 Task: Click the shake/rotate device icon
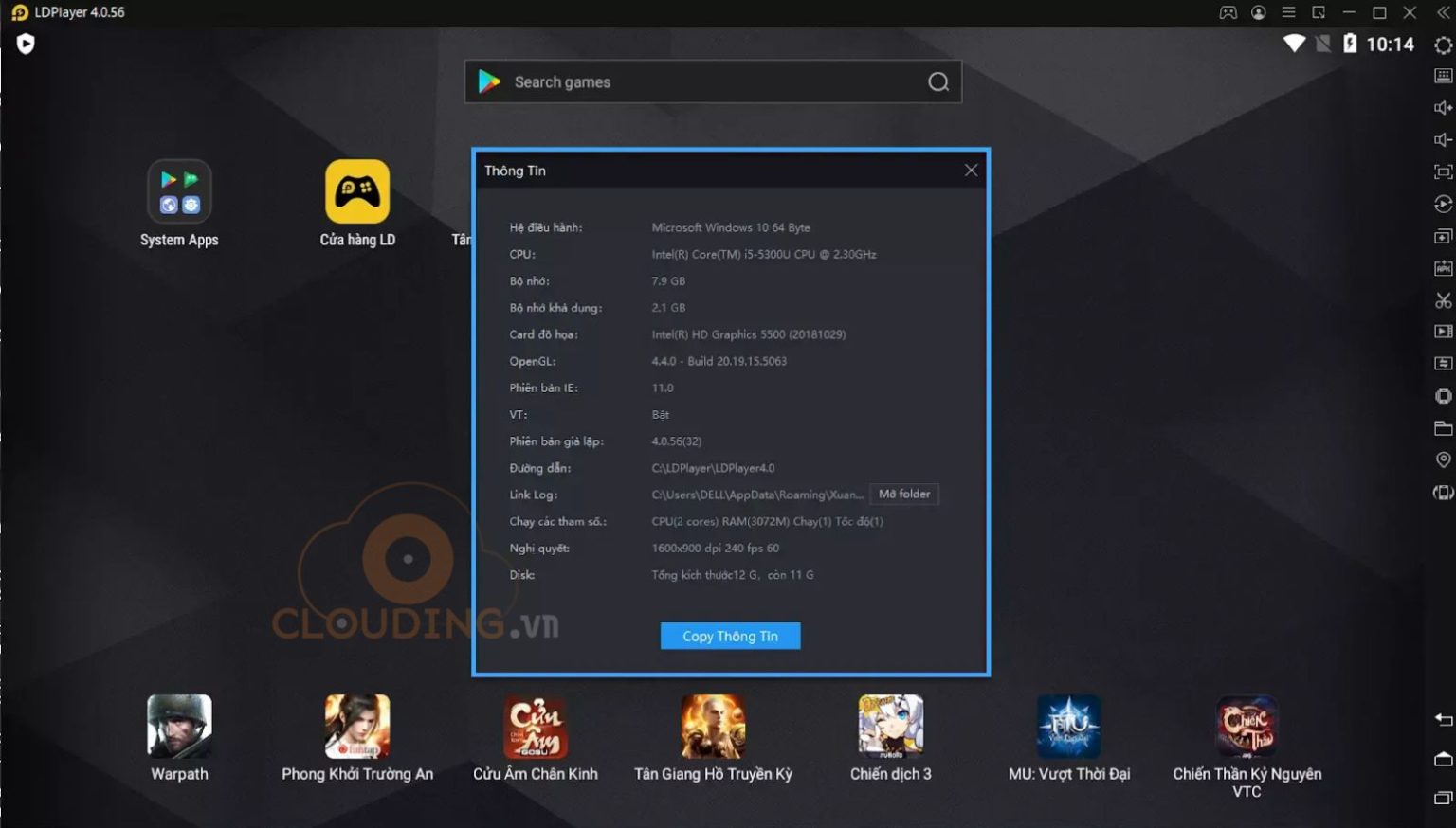point(1443,492)
